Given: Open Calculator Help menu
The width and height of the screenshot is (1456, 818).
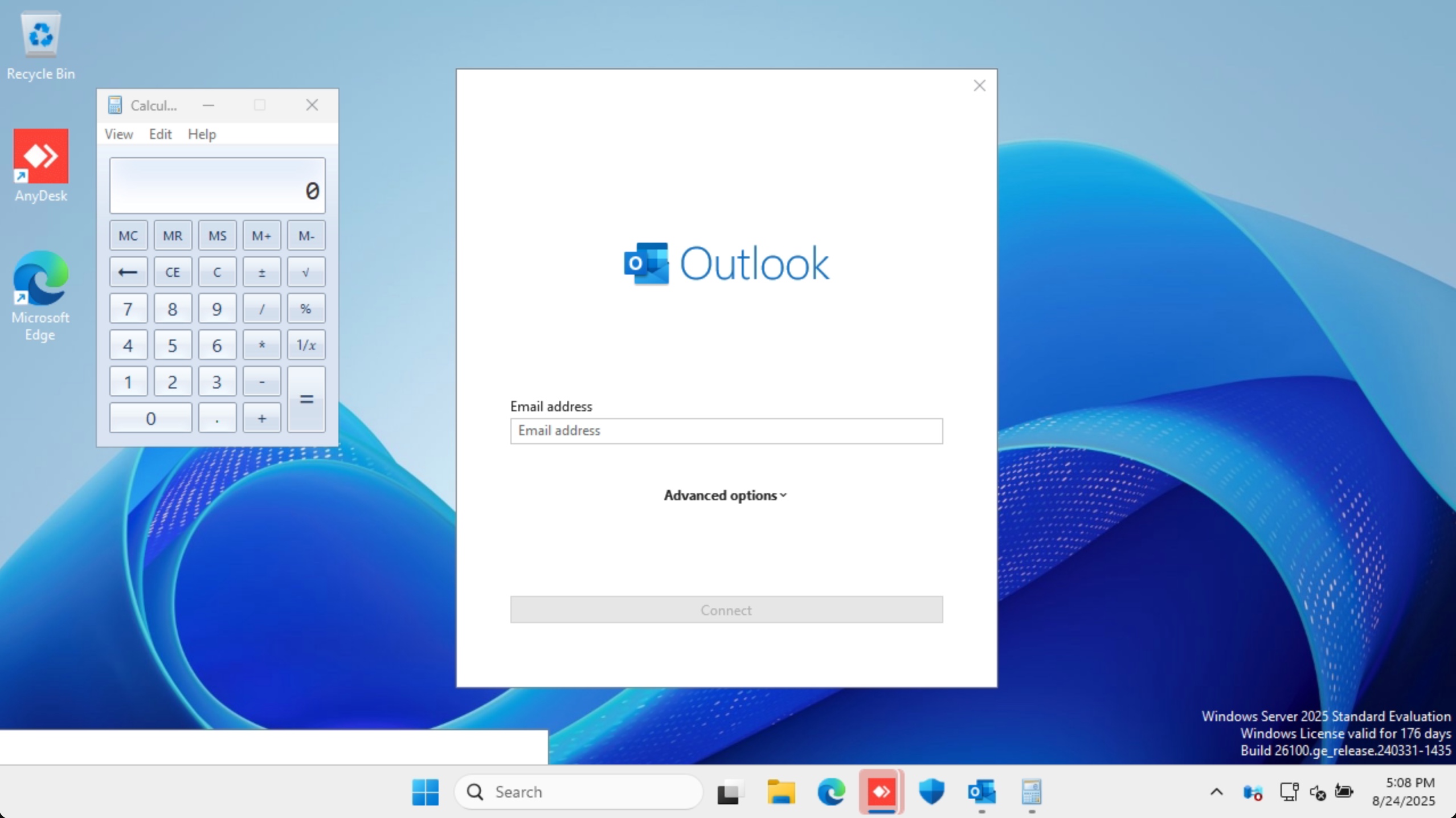Looking at the screenshot, I should [202, 134].
